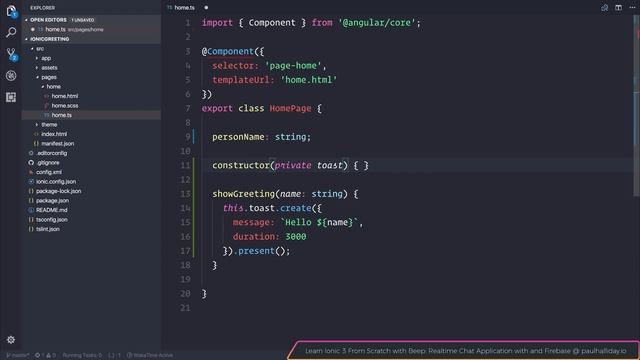Viewport: 640px width, 360px height.
Task: Click the XML icon beside config.xml
Action: [31, 172]
